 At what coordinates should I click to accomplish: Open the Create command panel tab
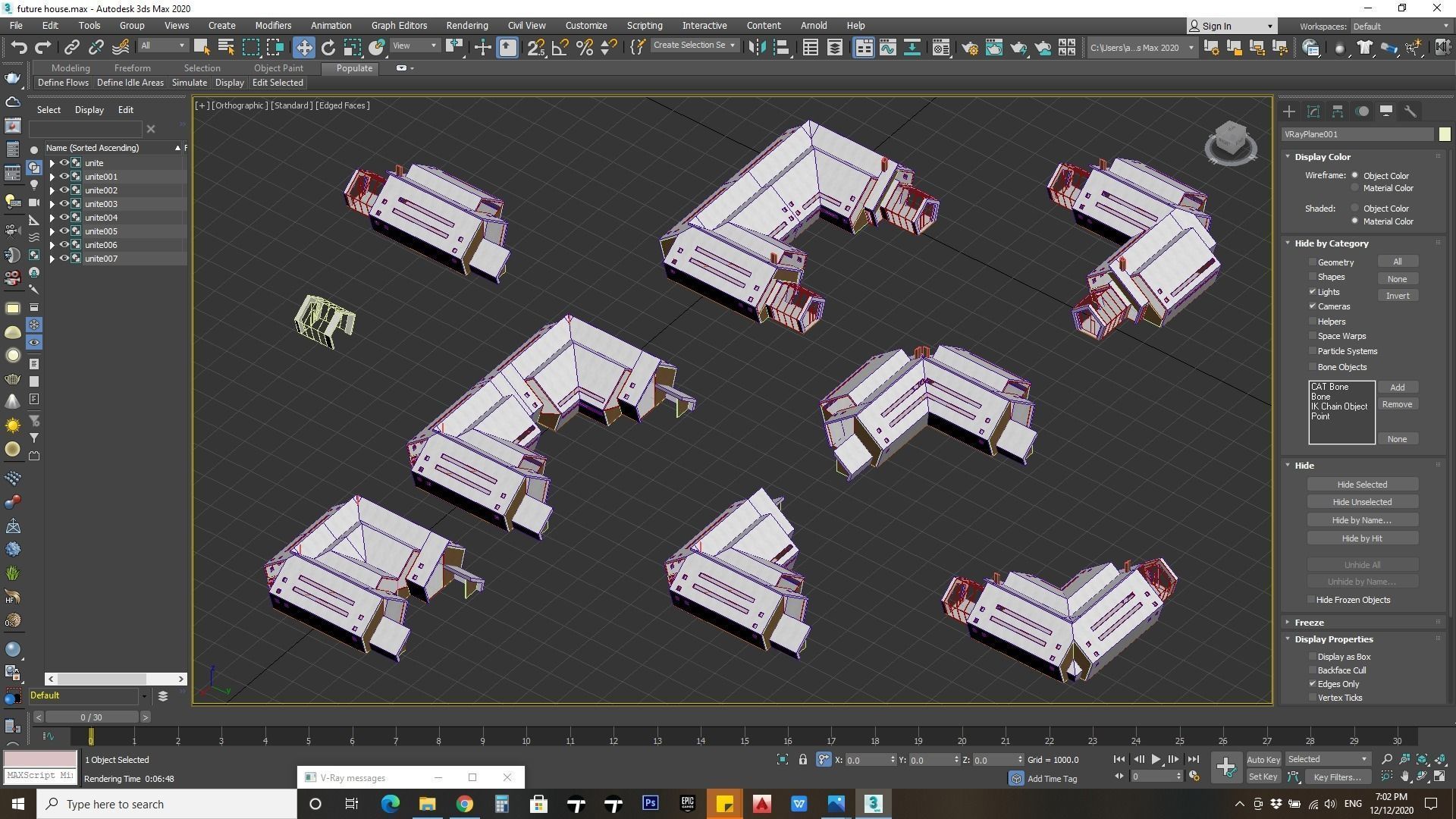tap(1289, 111)
